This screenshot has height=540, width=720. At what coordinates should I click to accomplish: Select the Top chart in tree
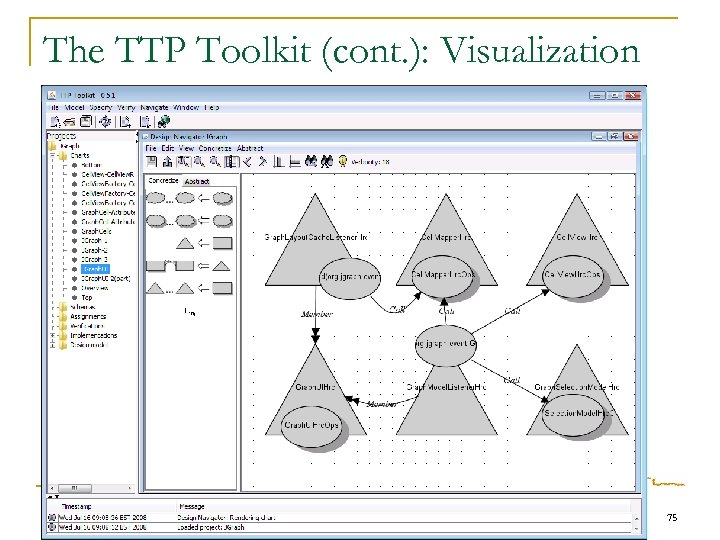(87, 298)
